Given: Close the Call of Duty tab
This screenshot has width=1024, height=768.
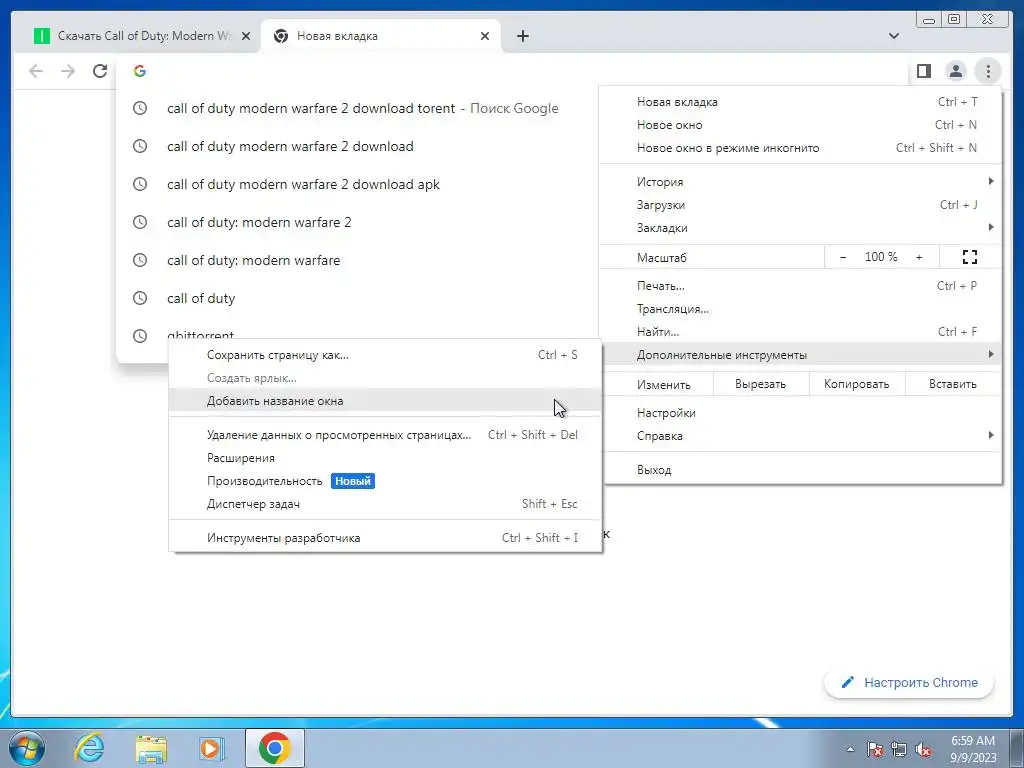Looking at the screenshot, I should click(x=246, y=36).
